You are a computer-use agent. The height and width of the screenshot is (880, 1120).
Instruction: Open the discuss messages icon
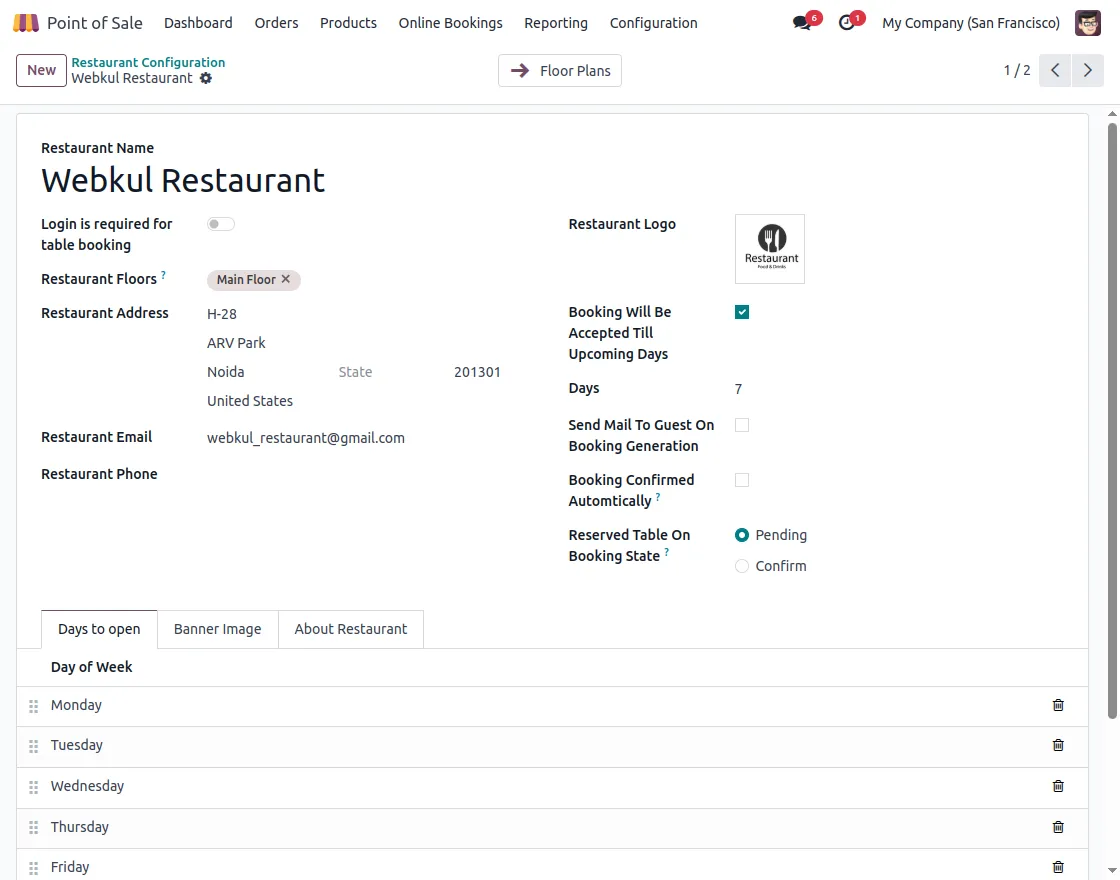(801, 23)
